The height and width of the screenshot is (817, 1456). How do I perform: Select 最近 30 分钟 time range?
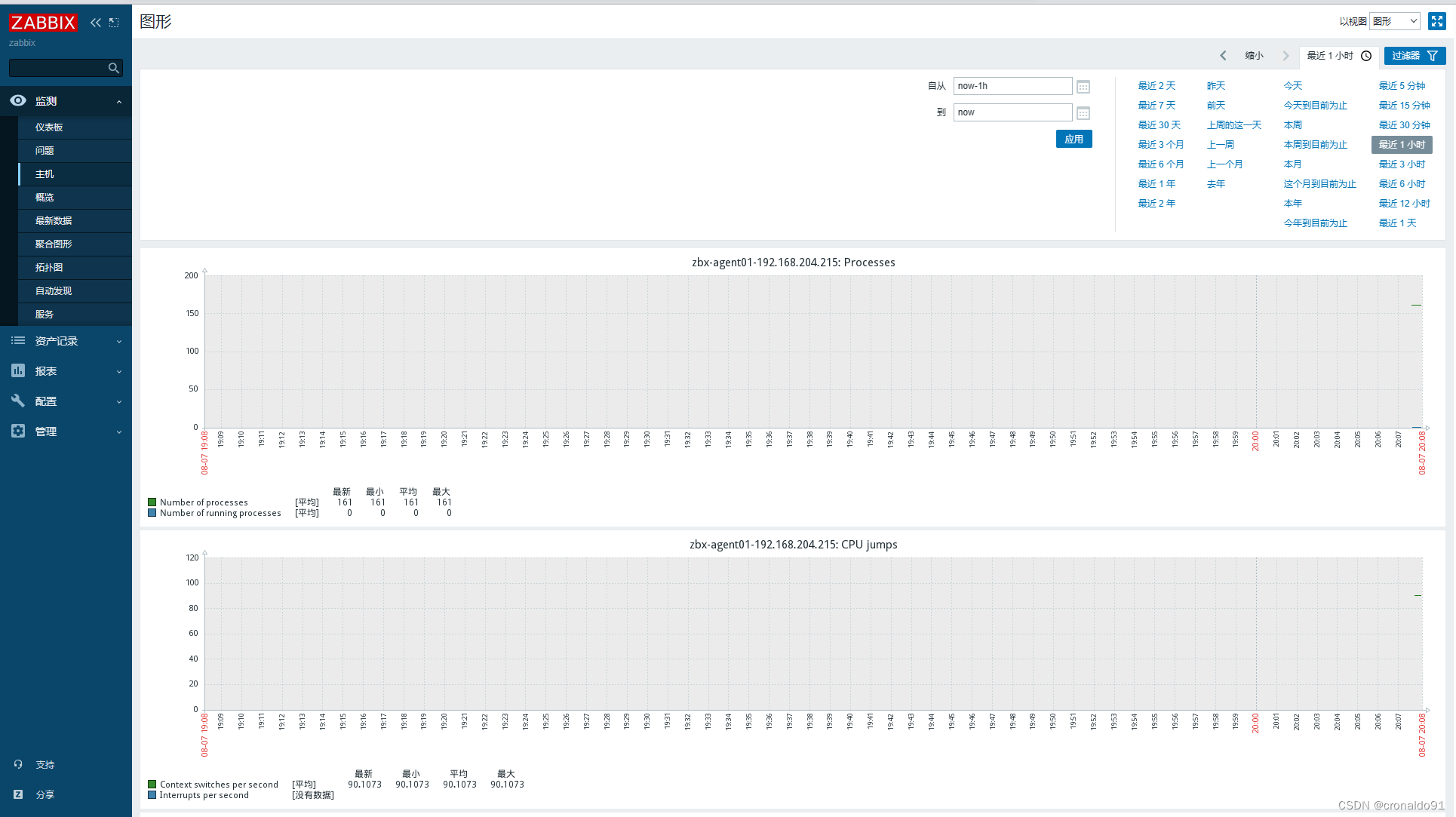pos(1405,125)
